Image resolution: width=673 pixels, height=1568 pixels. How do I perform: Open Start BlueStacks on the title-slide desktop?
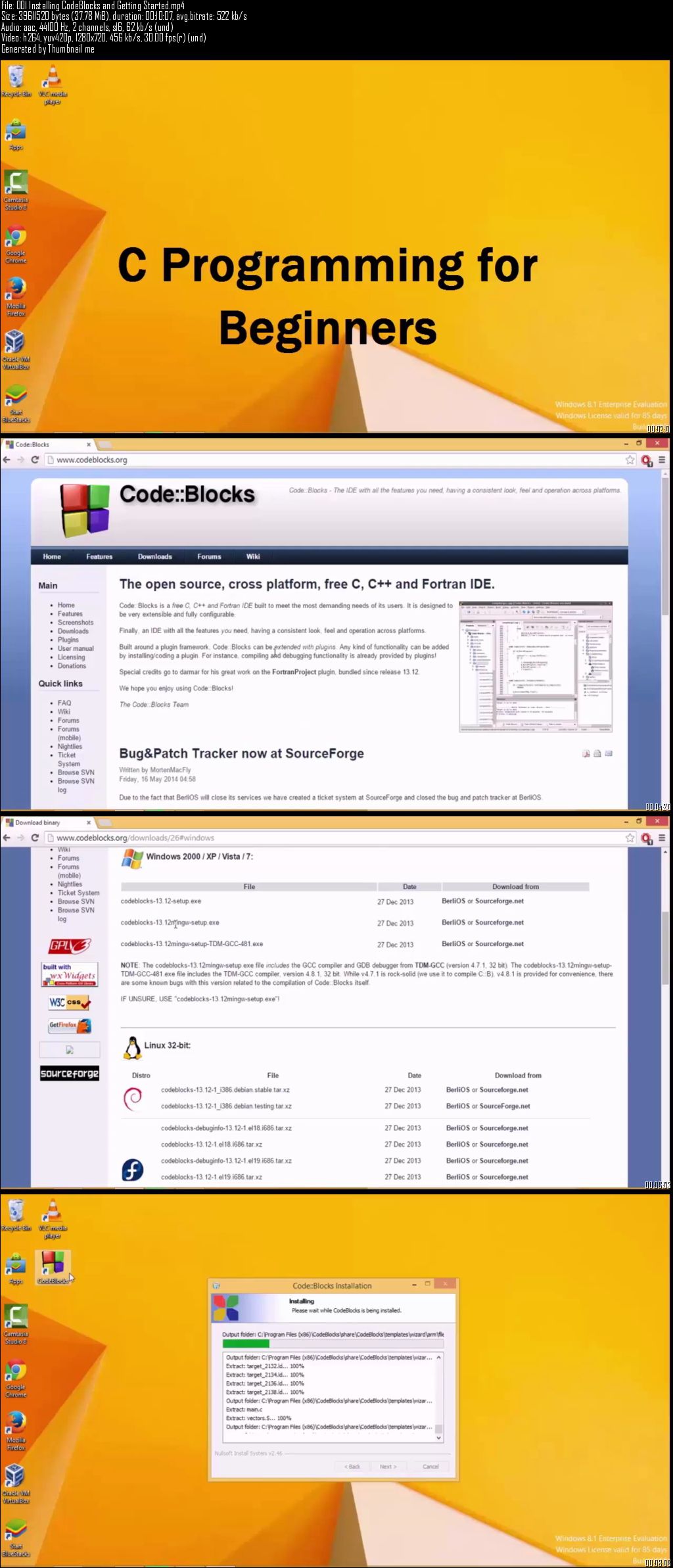click(x=16, y=404)
